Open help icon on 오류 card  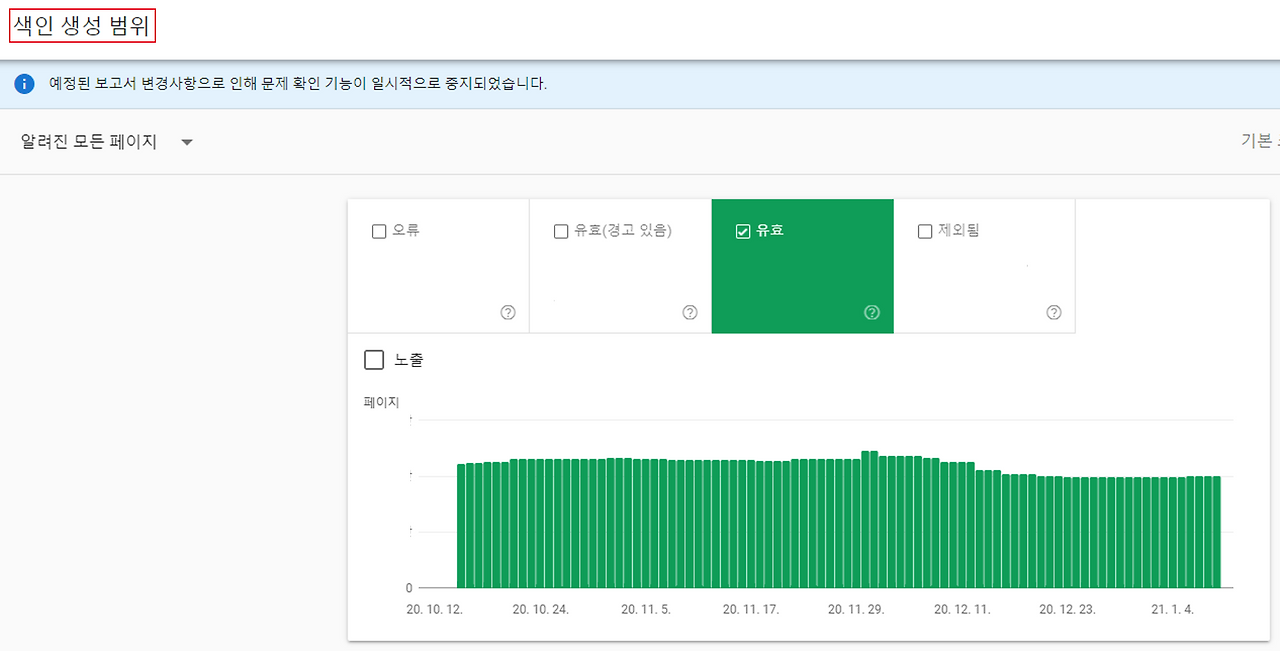coord(508,313)
